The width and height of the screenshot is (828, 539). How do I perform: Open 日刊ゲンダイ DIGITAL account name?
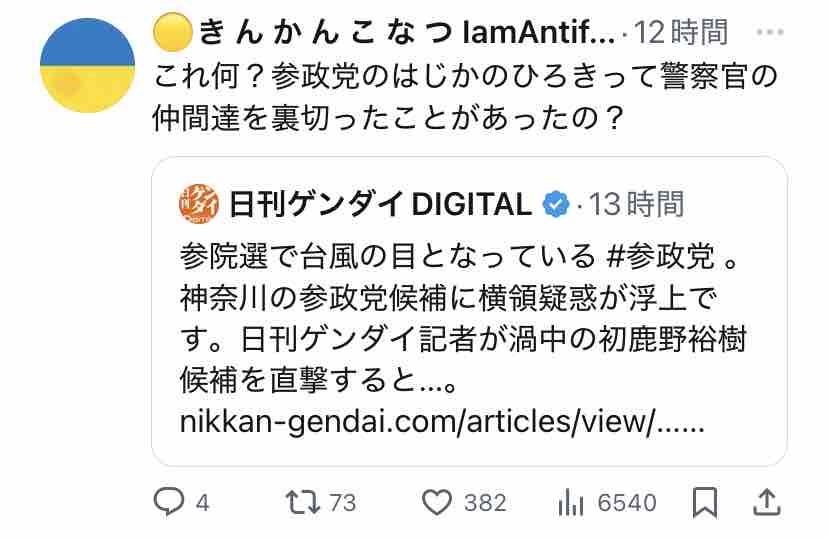click(x=380, y=204)
